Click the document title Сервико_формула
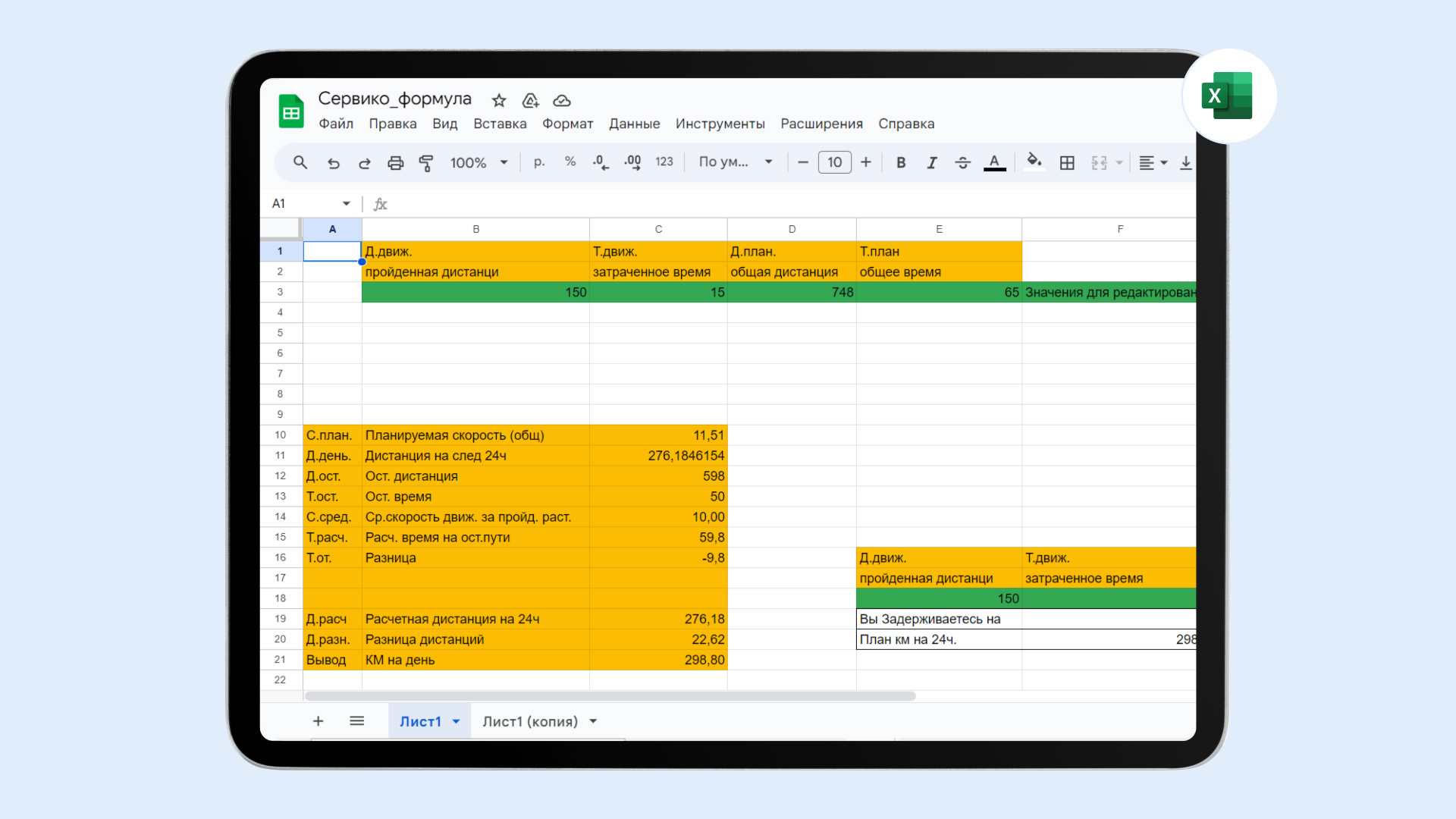This screenshot has height=819, width=1456. [x=394, y=99]
